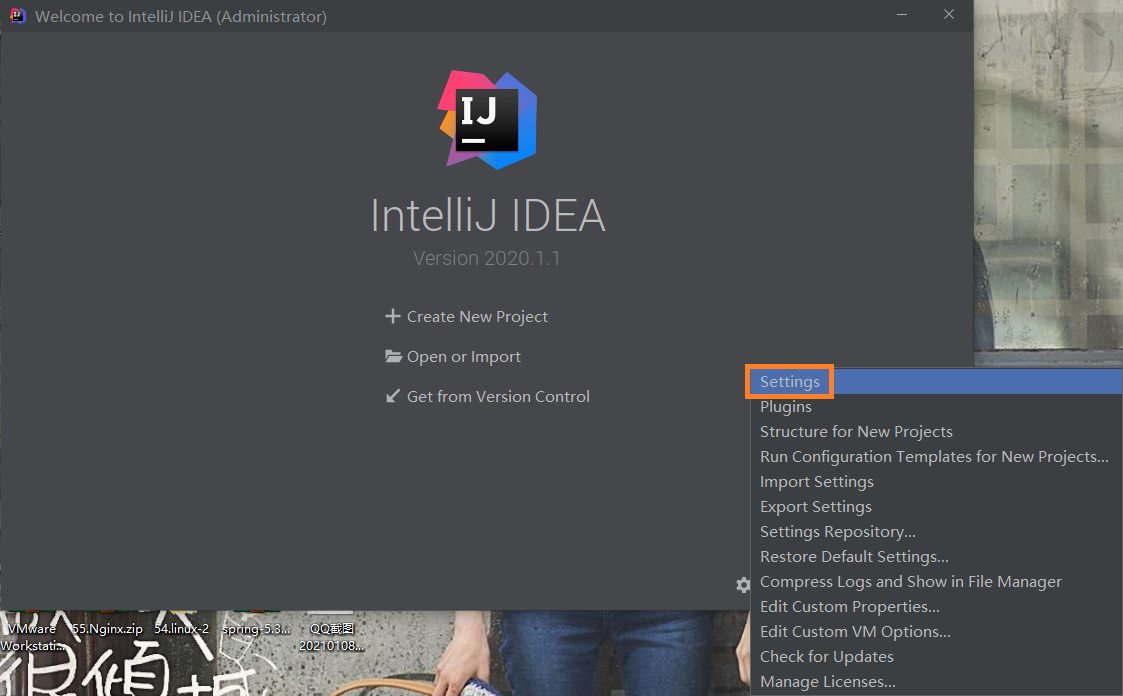
Task: Click the Version 2020.1.1 text
Action: [486, 258]
